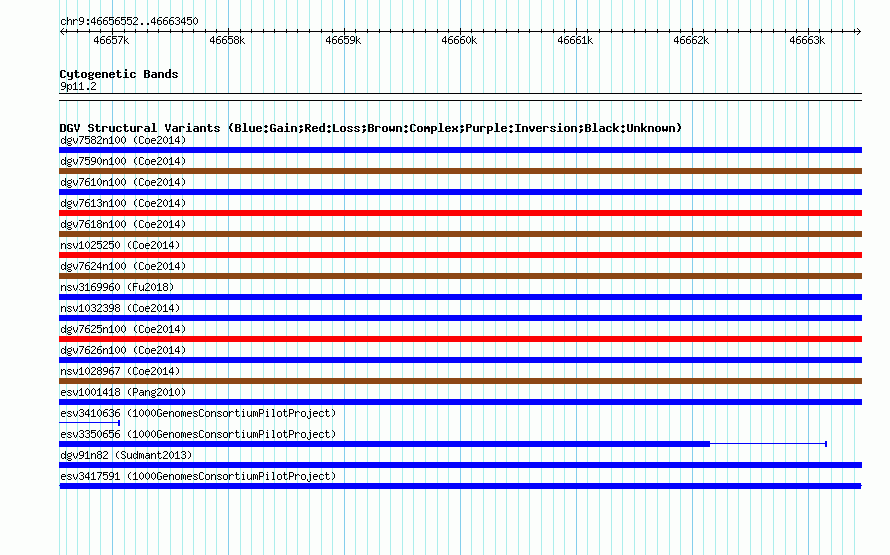Select the red loss bar under dgv7613n100
The image size is (890, 555).
click(x=460, y=213)
